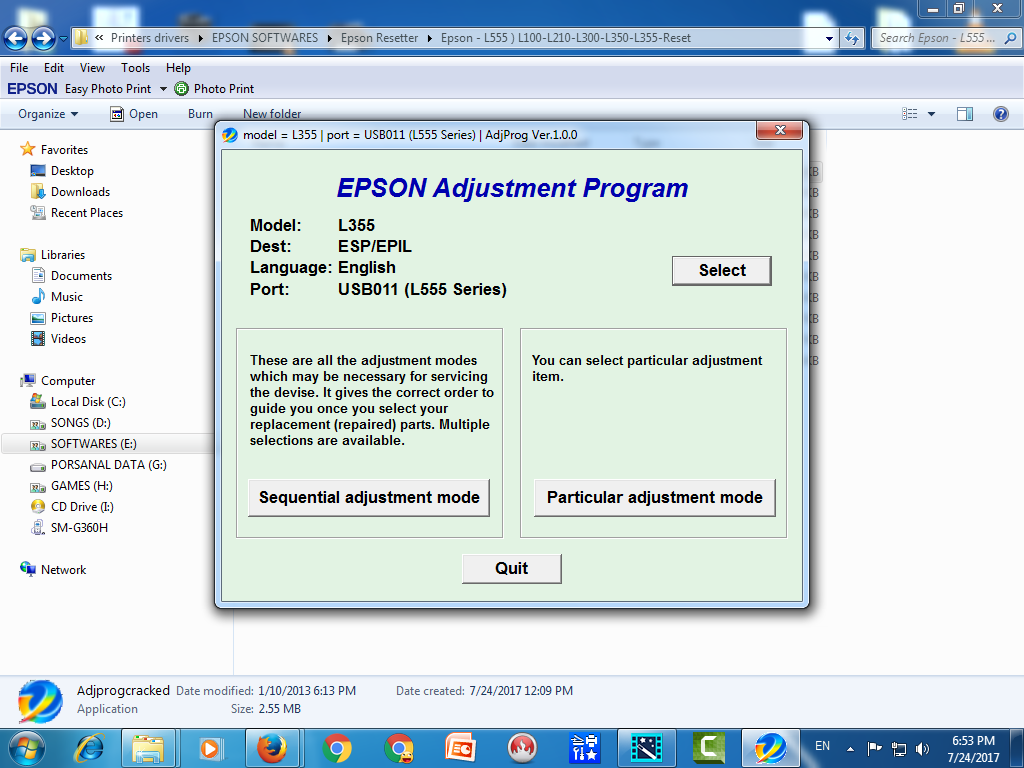
Task: Open the Help menu
Action: pyautogui.click(x=178, y=68)
